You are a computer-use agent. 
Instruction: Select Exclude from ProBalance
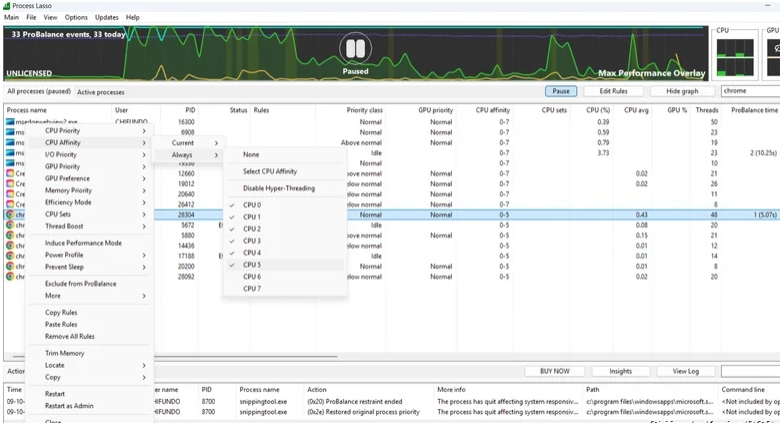(90, 284)
